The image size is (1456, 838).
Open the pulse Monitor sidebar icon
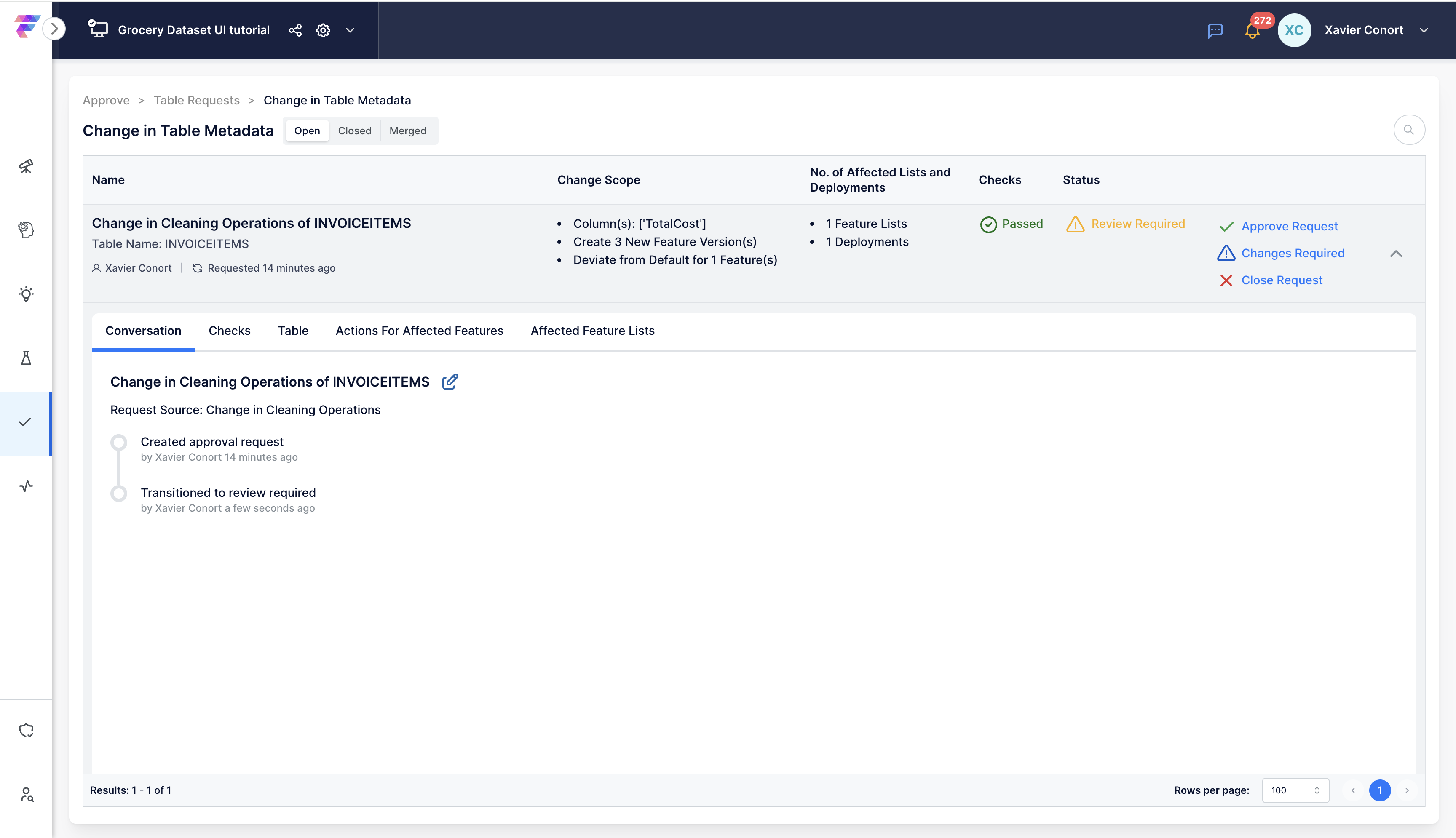26,486
